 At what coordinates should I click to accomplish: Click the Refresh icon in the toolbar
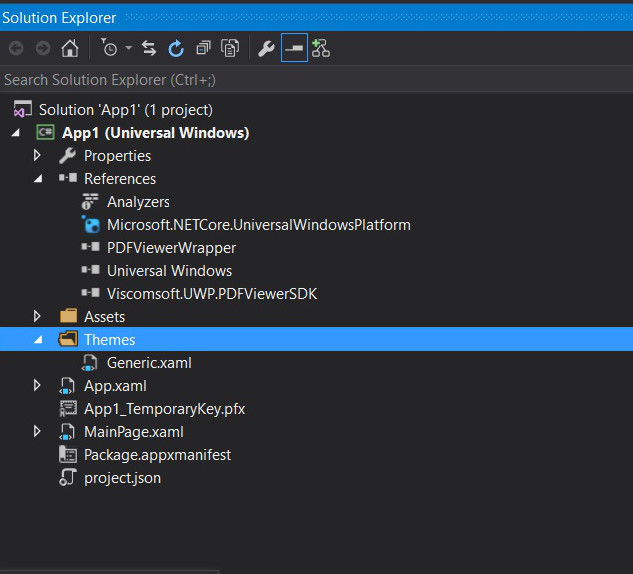[176, 48]
